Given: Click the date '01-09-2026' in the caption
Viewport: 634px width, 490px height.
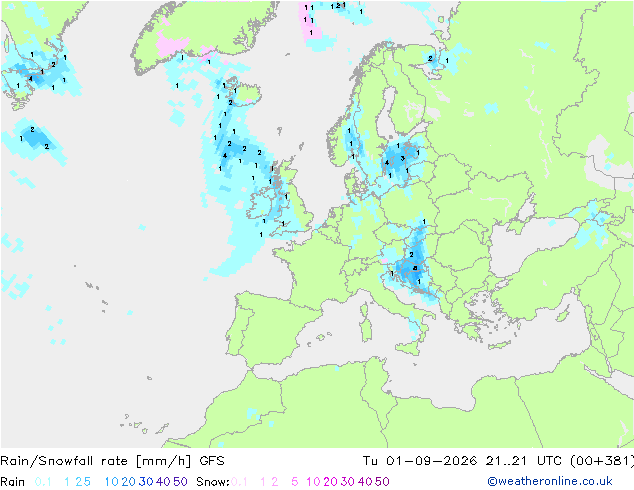Looking at the screenshot, I should point(431,461).
